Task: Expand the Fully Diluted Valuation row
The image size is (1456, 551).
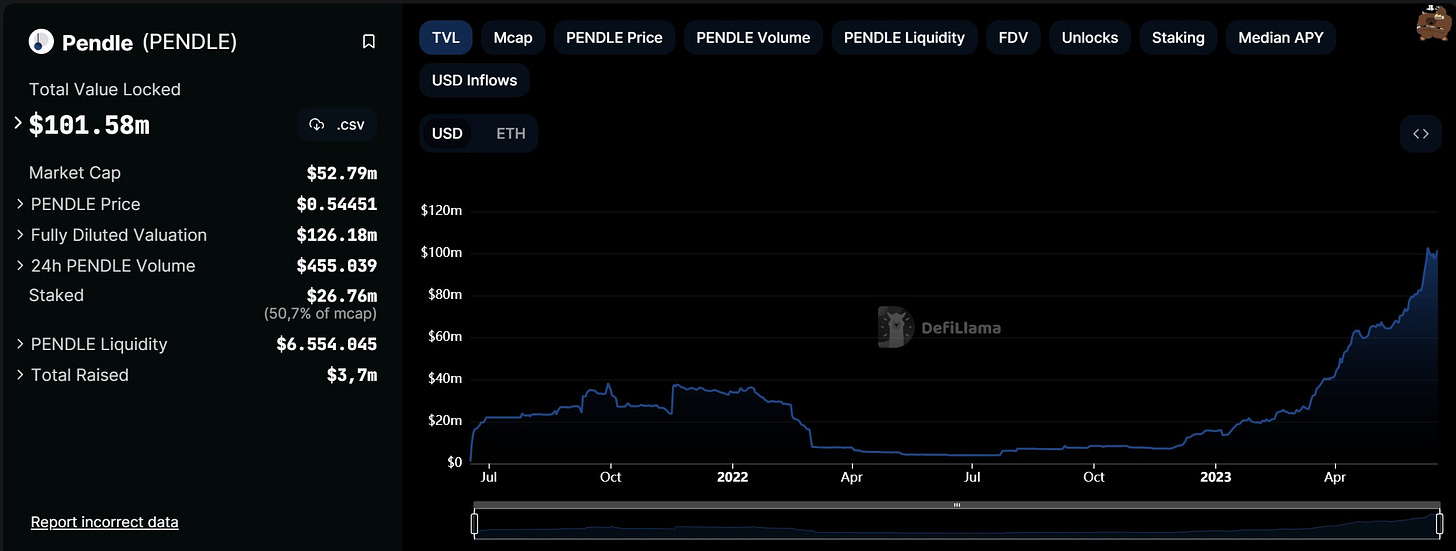Action: [x=20, y=235]
